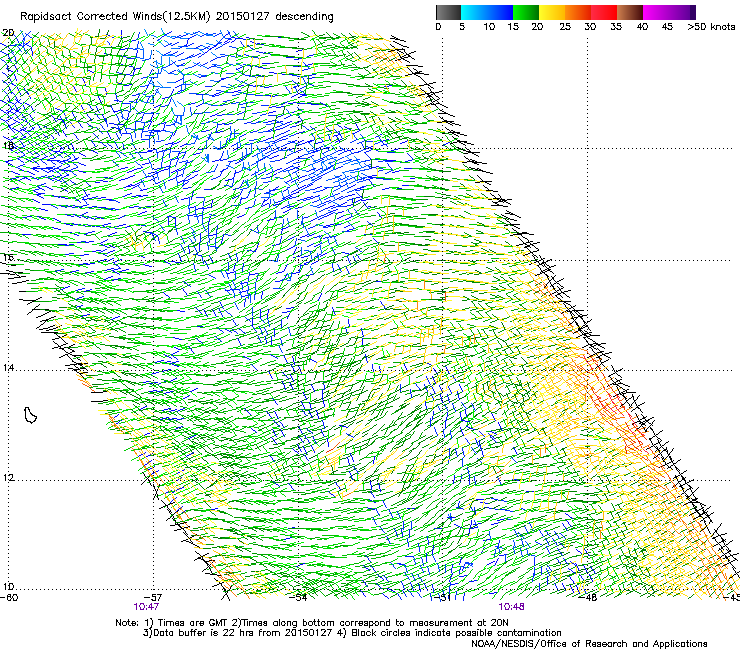
Task: Click the Rapidscat Corrected Winds title text
Action: point(177,17)
